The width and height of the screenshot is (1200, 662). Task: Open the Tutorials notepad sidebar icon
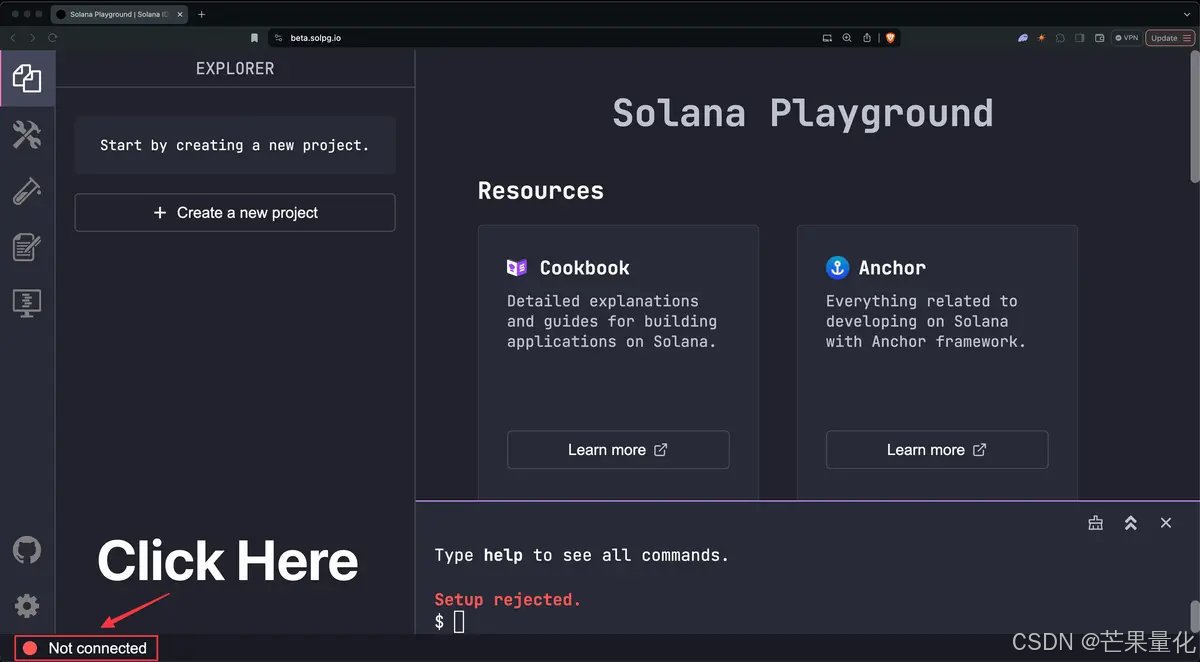point(27,247)
